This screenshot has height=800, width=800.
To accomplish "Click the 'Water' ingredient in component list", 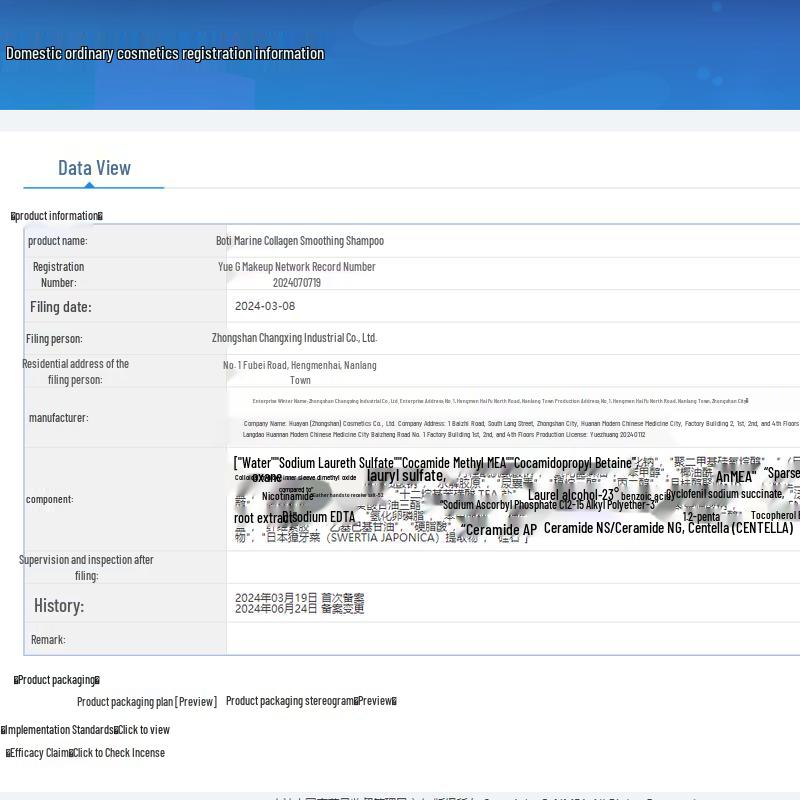I will pos(256,463).
